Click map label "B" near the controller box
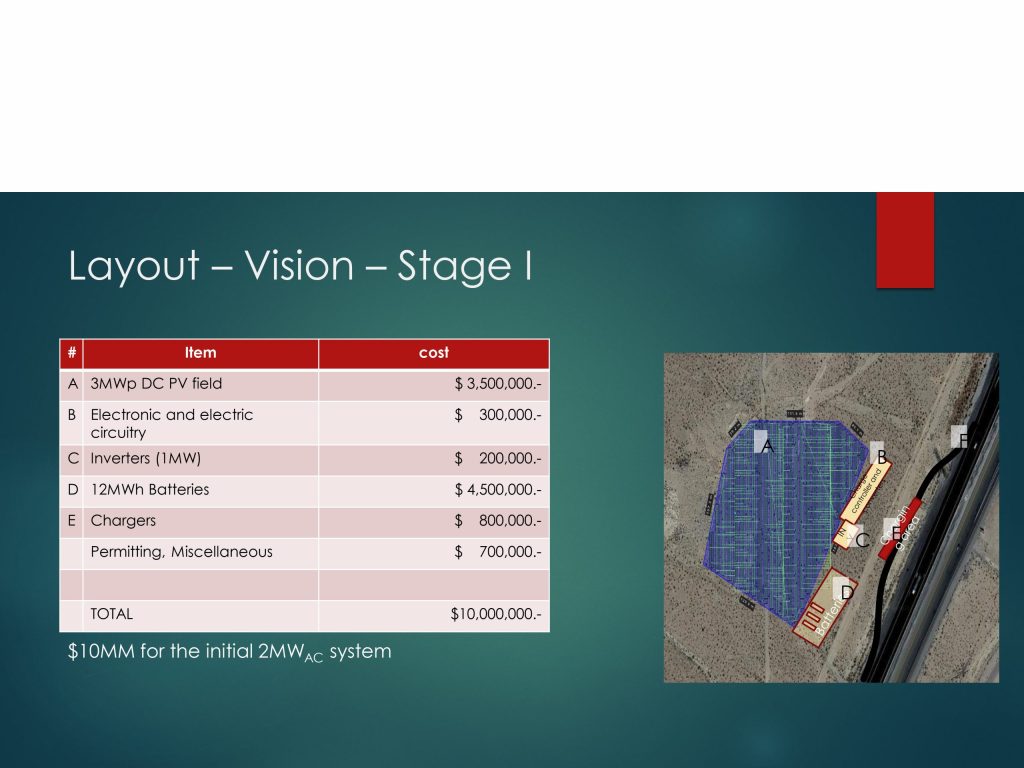This screenshot has width=1024, height=768. 881,457
